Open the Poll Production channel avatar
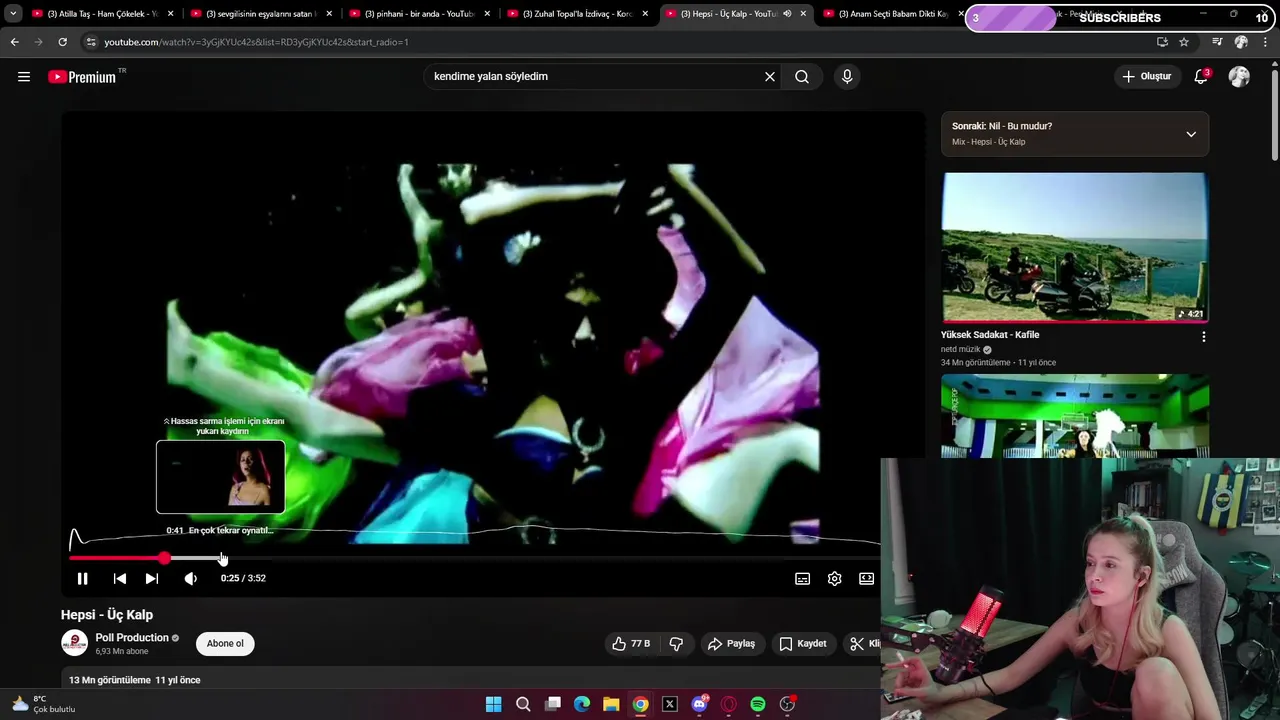Image resolution: width=1280 pixels, height=720 pixels. 75,643
